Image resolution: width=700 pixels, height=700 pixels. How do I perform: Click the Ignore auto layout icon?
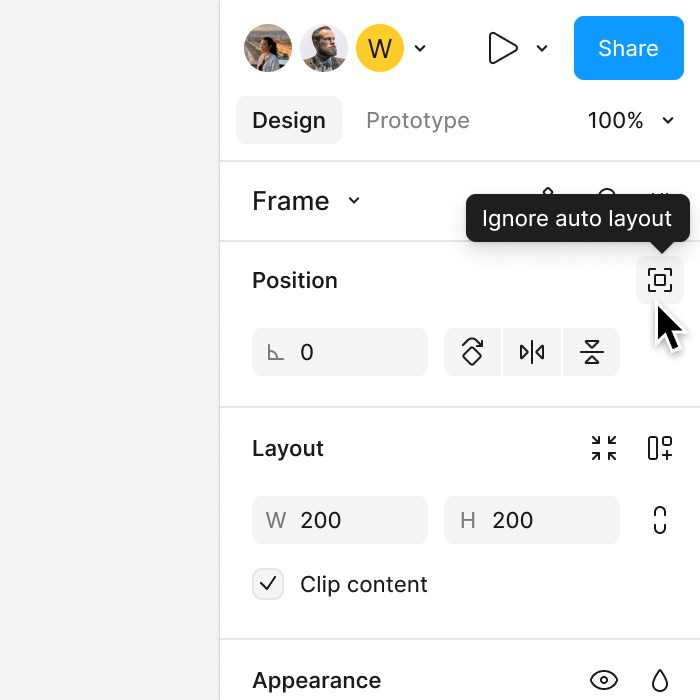tap(660, 280)
